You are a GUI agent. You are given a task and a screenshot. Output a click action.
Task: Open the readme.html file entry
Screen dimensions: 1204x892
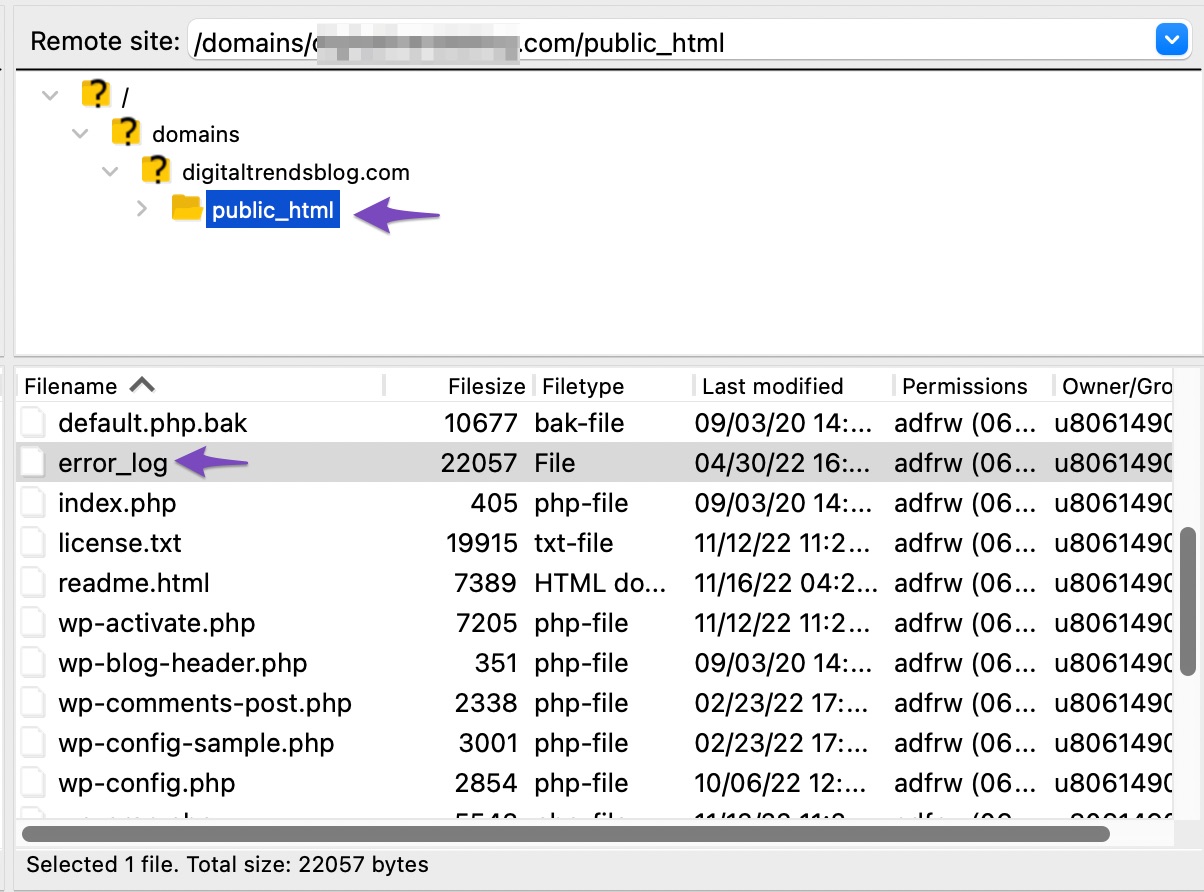[x=134, y=582]
